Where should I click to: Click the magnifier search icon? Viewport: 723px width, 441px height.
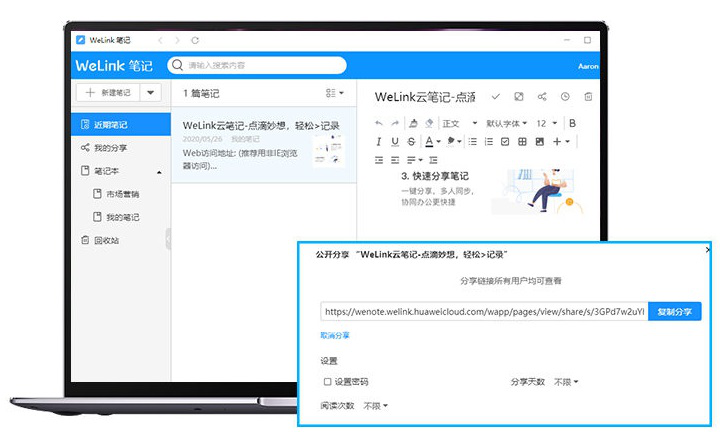coord(178,65)
